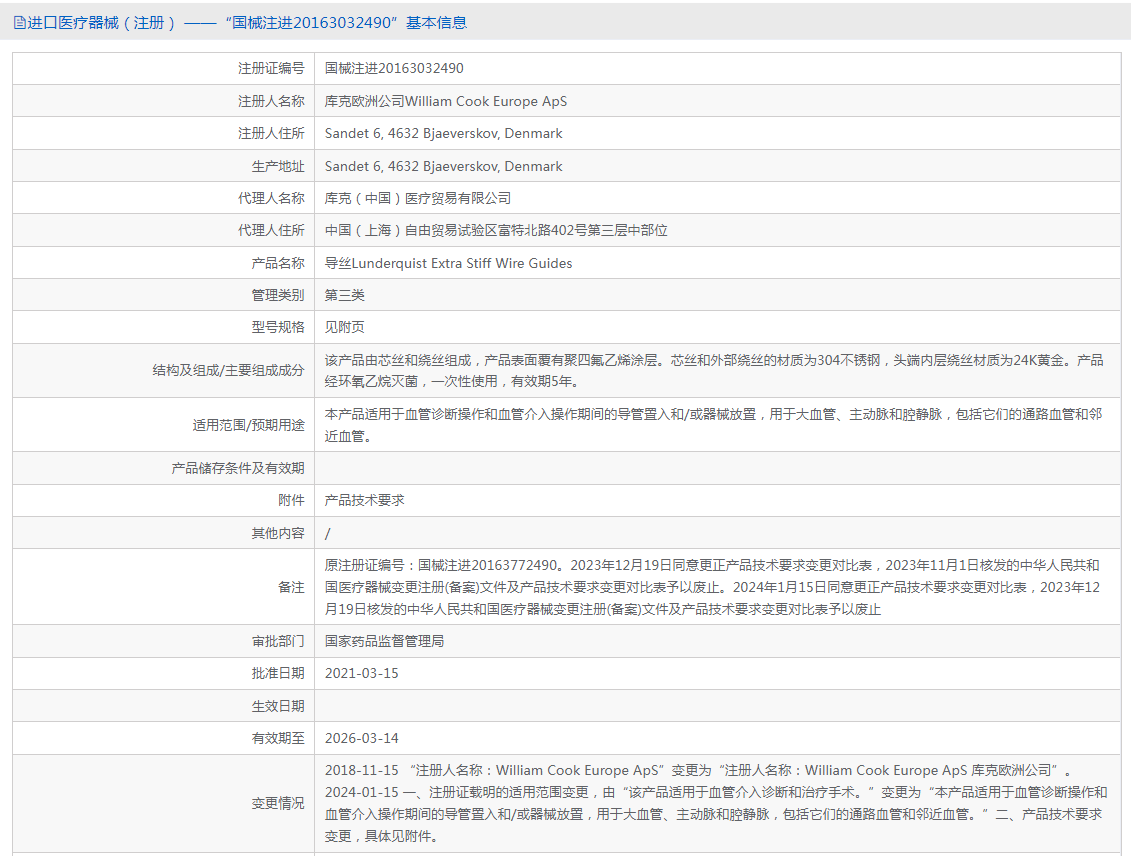This screenshot has height=856, width=1131.
Task: Click the 审批部门 label
Action: coord(278,641)
